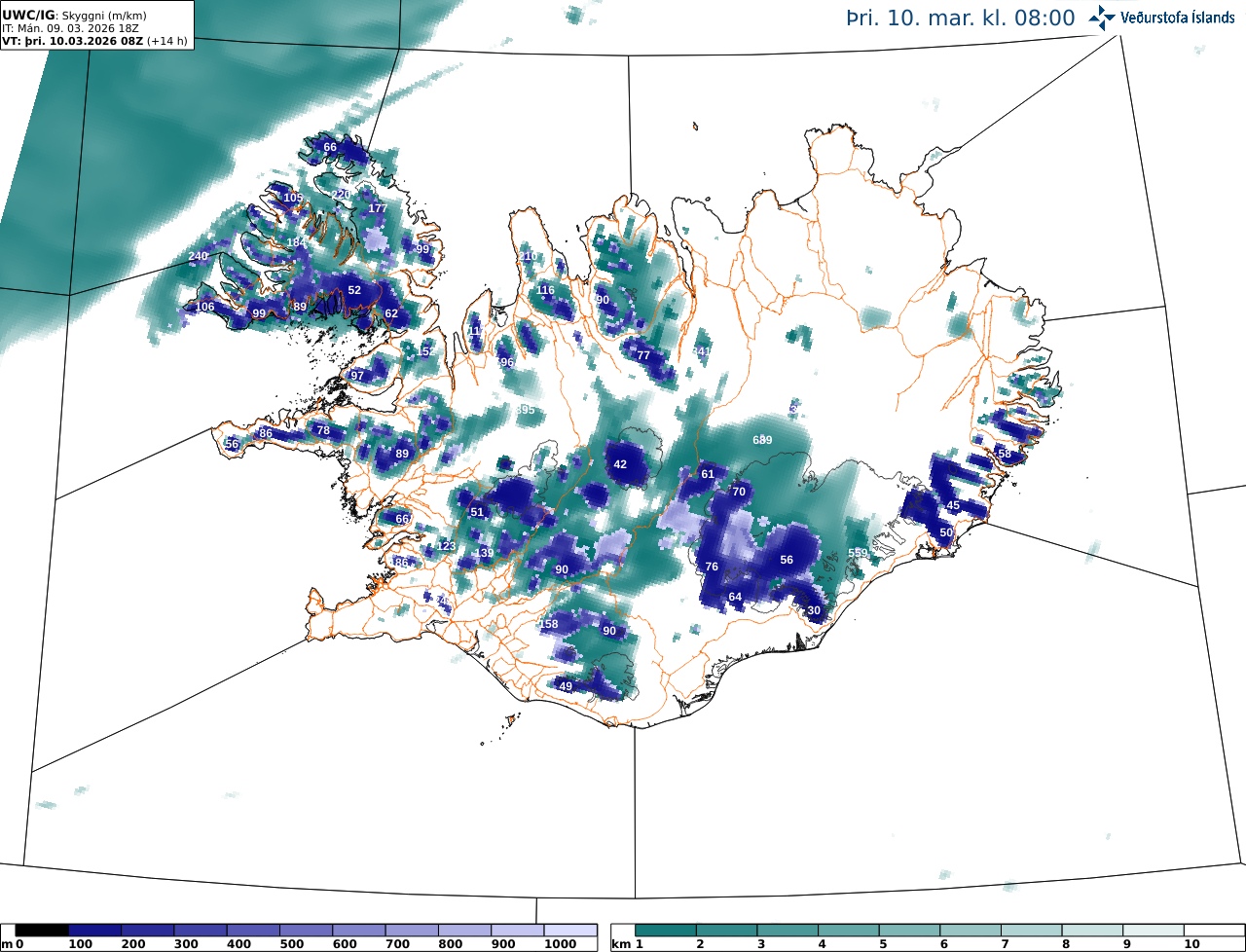Click the visibility value '77' on the map
This screenshot has width=1246, height=952.
point(643,355)
